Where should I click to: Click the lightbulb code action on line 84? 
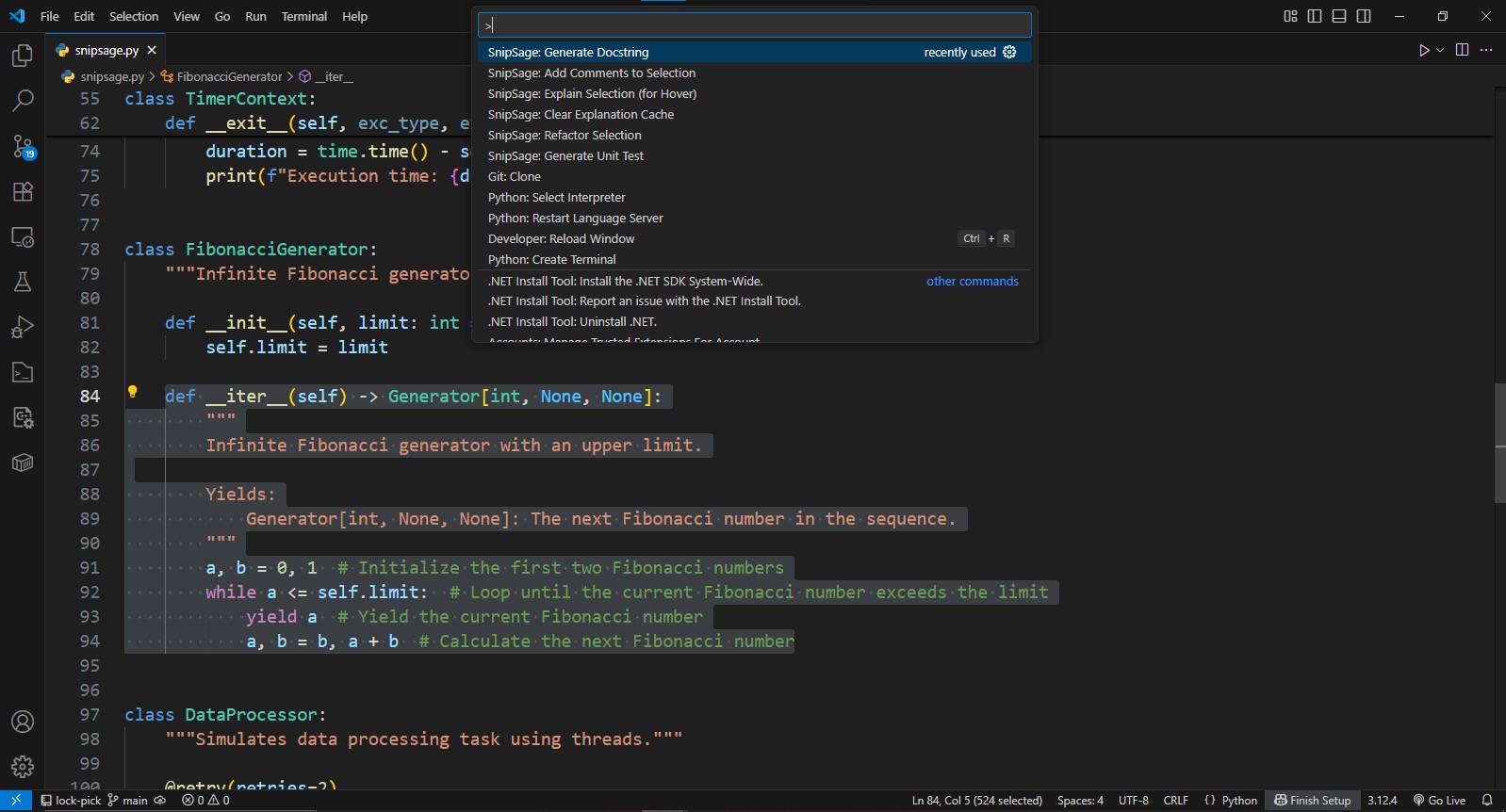point(133,392)
